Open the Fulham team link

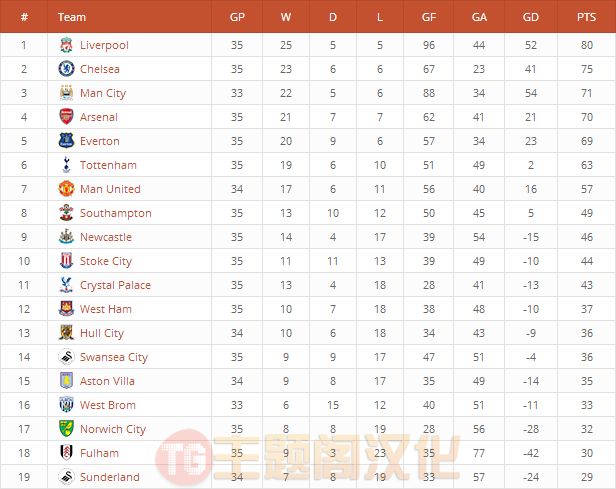click(x=99, y=453)
